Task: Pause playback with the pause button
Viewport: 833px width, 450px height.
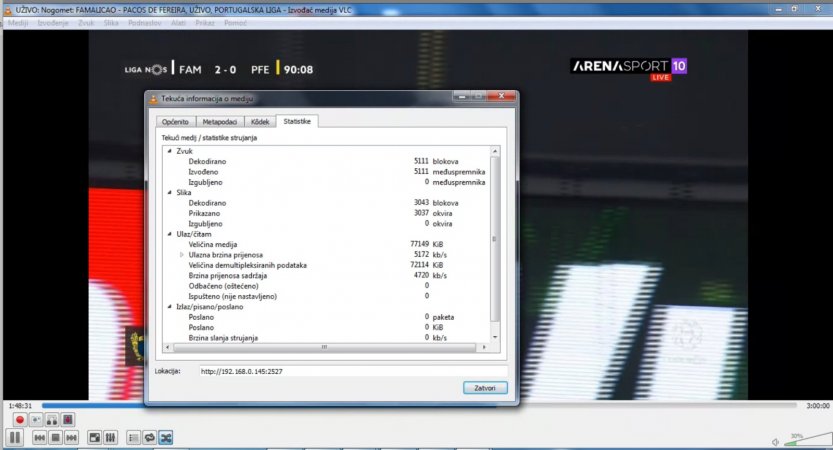Action: 15,438
